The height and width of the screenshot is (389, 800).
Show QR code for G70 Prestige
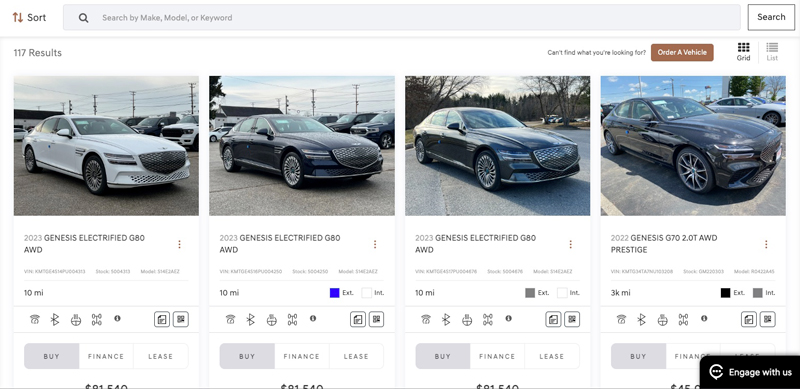click(x=767, y=319)
